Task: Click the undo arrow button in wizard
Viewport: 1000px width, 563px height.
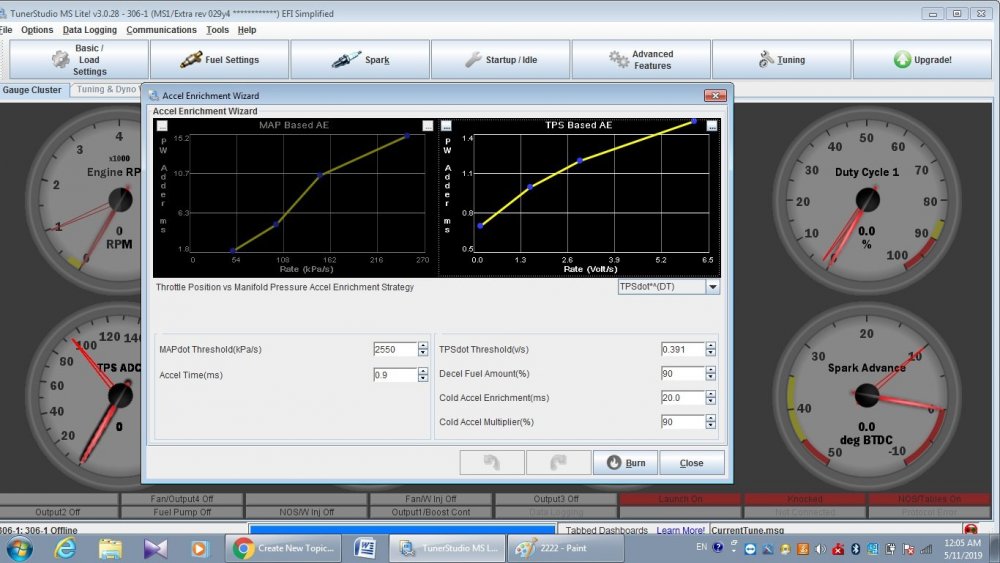Action: pos(492,462)
